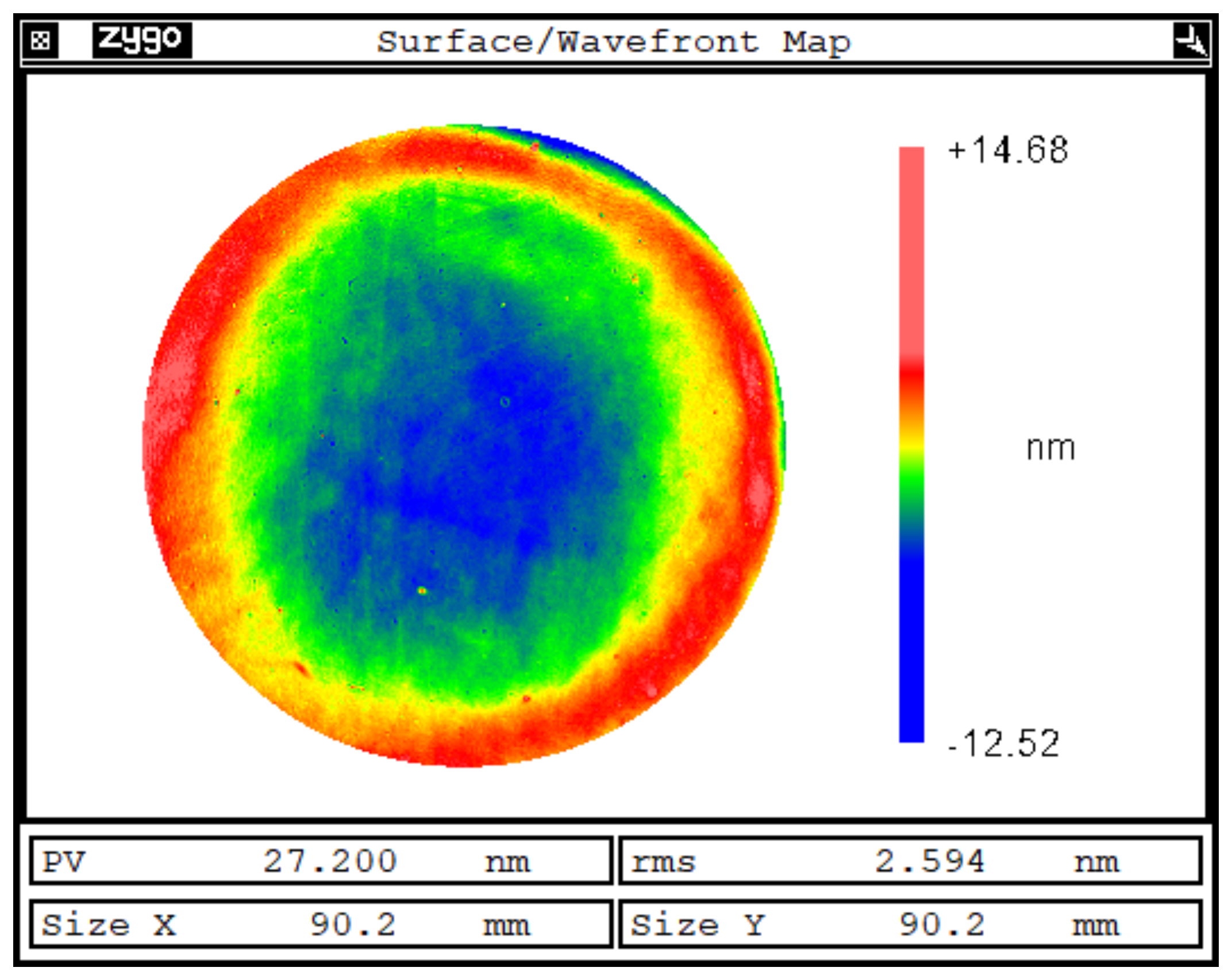1232x979 pixels.
Task: Click the -12.52 lower scale limit
Action: tap(1003, 743)
